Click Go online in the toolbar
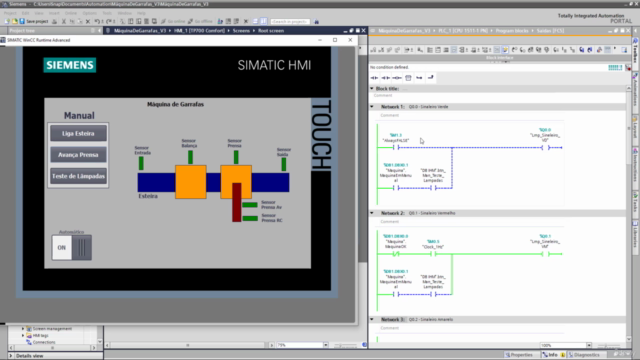640x360 pixels. [x=173, y=21]
